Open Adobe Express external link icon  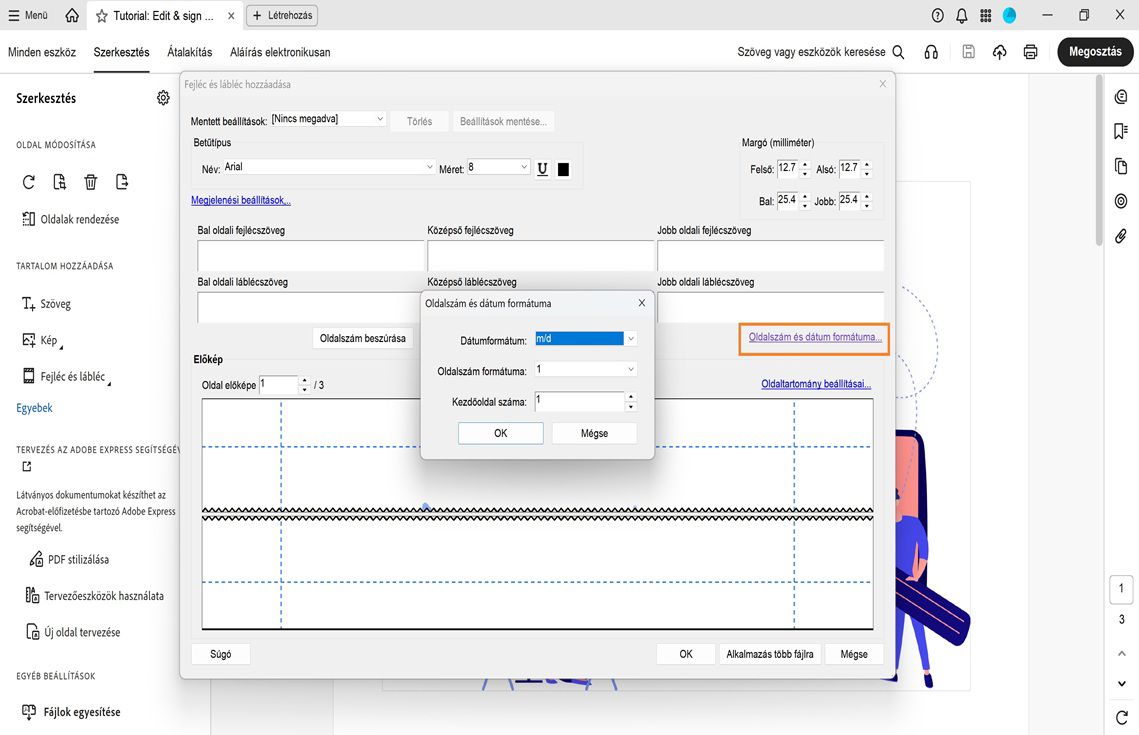click(27, 466)
